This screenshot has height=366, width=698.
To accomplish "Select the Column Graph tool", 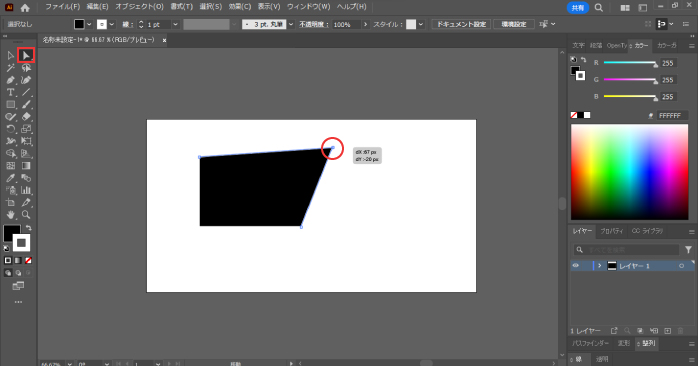I will pyautogui.click(x=26, y=190).
